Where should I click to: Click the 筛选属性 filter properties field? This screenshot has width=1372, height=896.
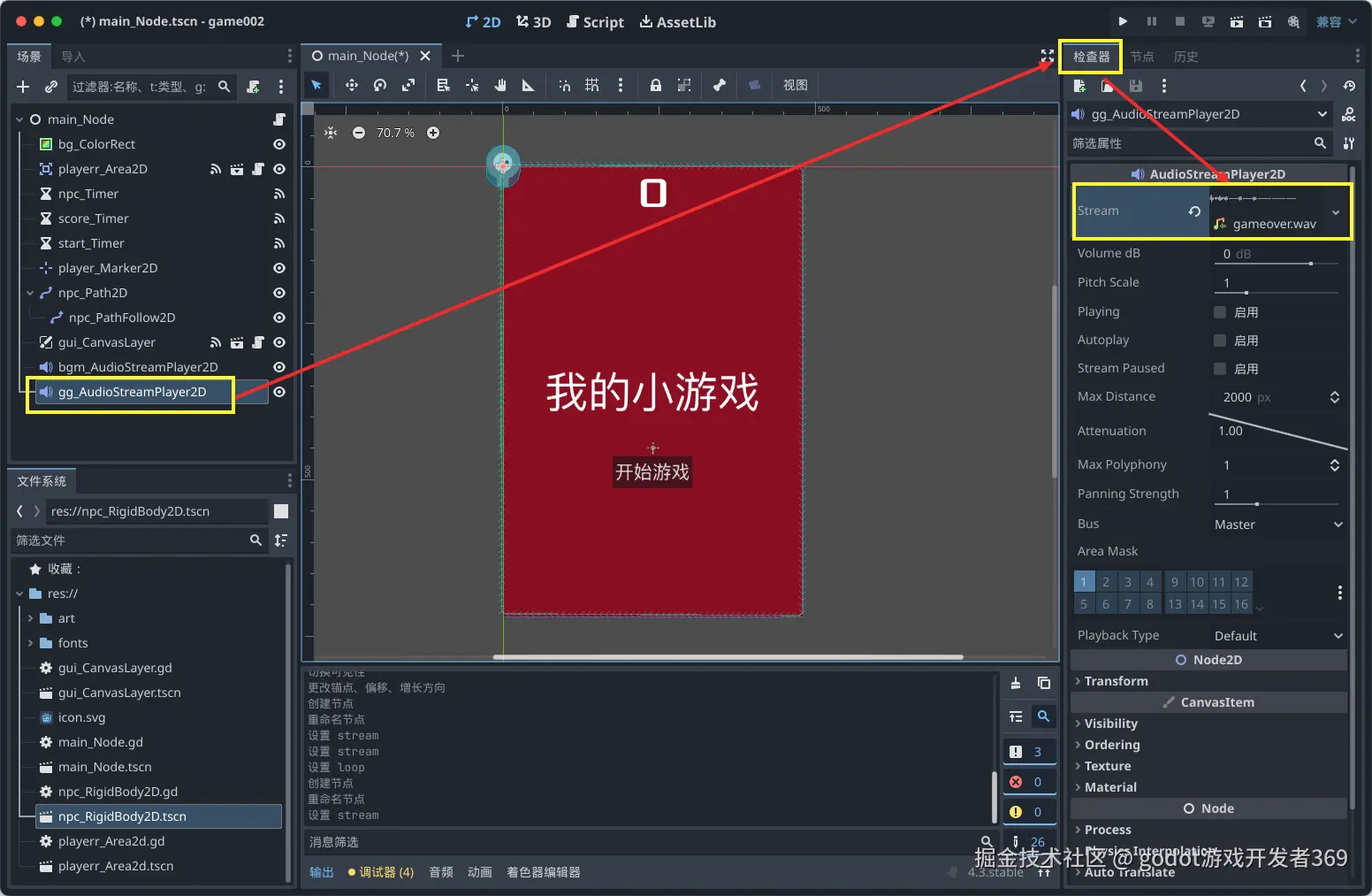tap(1200, 143)
